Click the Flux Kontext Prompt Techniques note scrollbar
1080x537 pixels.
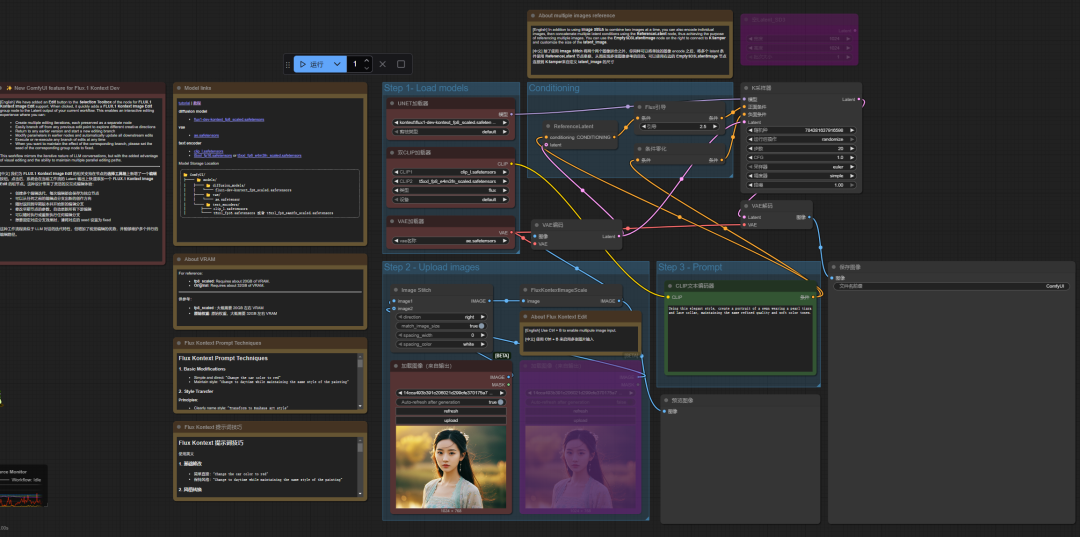(360, 381)
